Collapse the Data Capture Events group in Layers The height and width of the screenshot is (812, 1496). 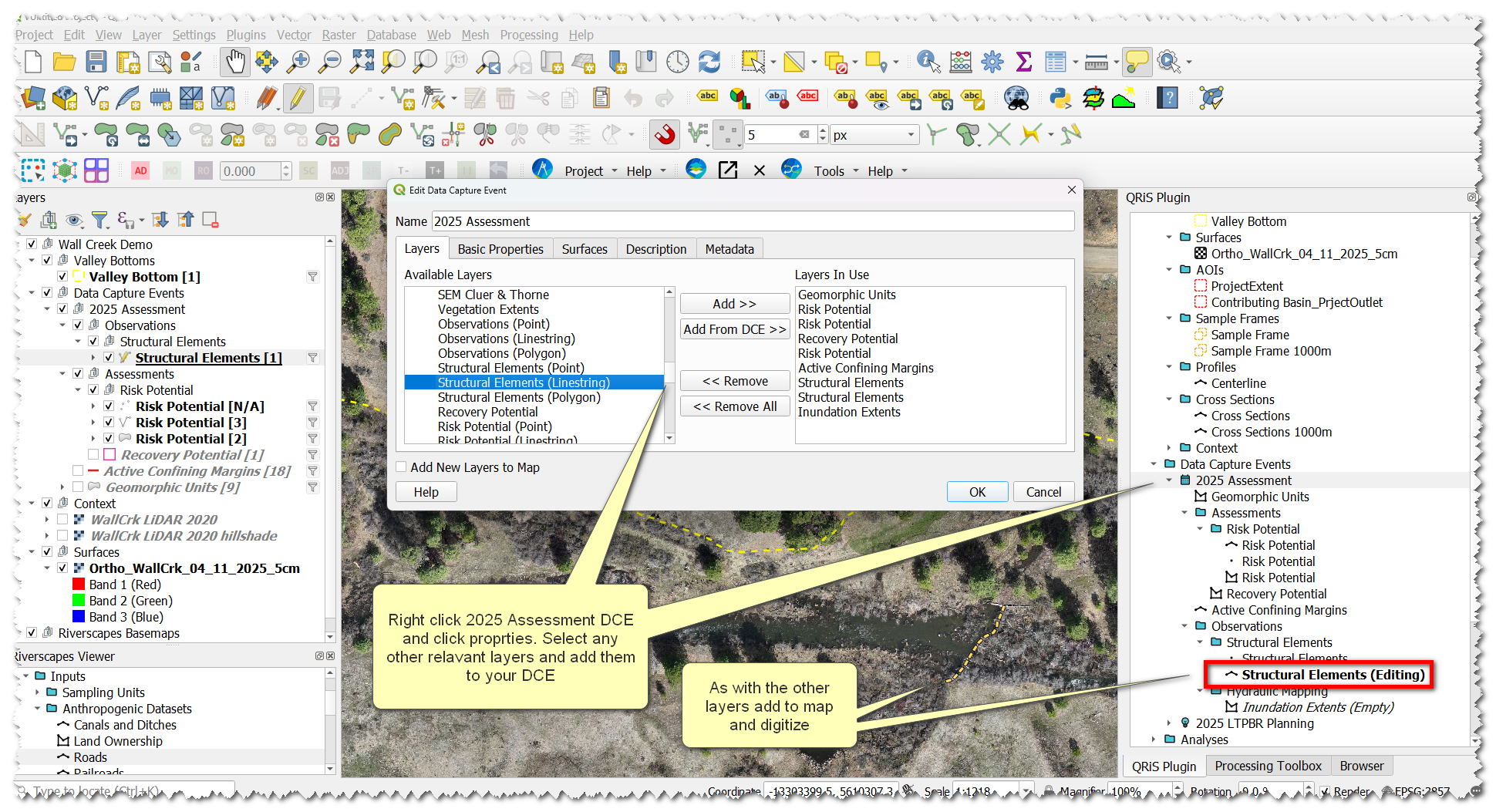click(32, 293)
